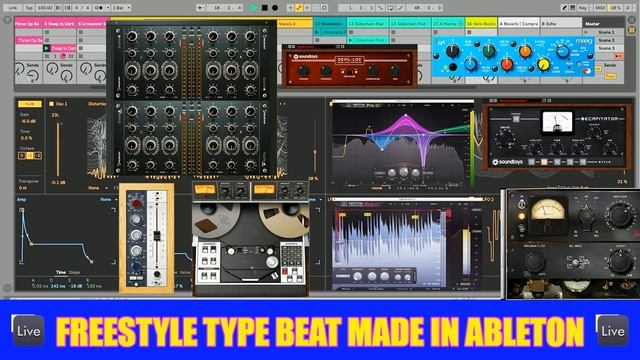Viewport: 640px width, 360px height.
Task: Select the Master track header
Action: pos(603,24)
